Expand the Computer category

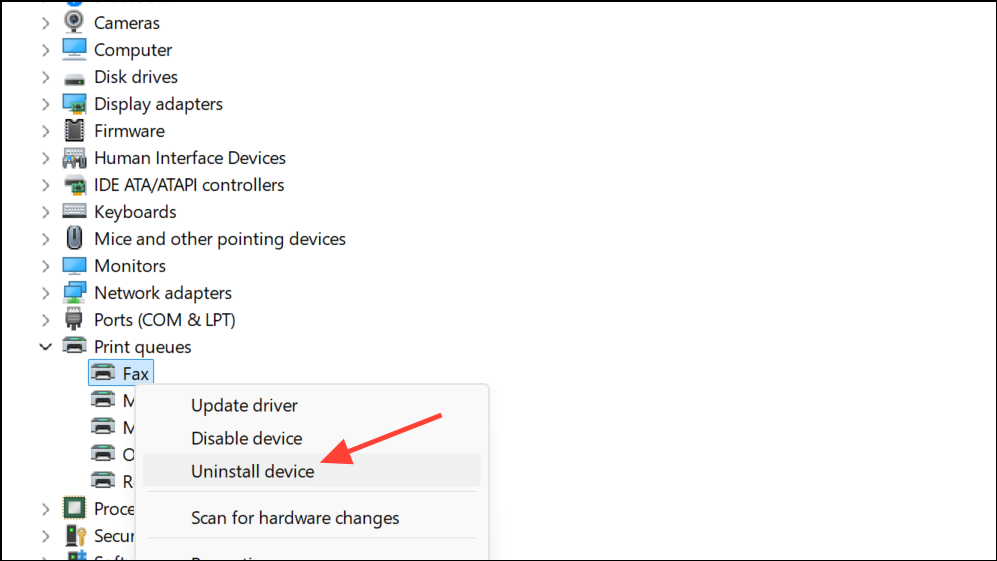click(45, 50)
